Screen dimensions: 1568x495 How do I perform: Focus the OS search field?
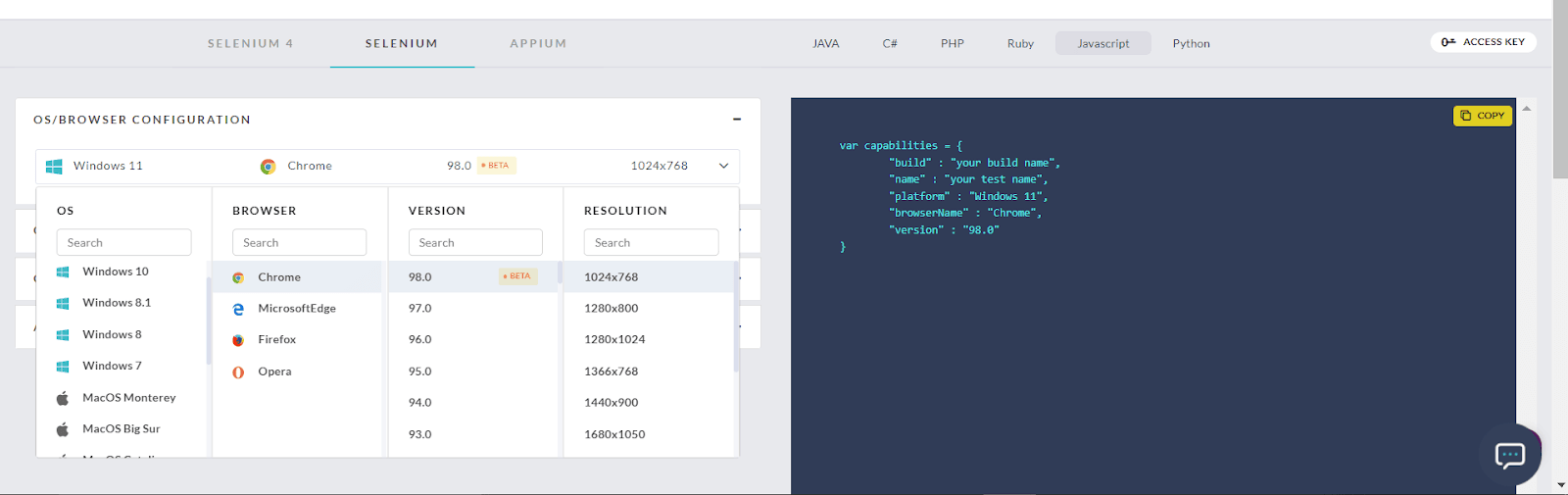click(123, 242)
